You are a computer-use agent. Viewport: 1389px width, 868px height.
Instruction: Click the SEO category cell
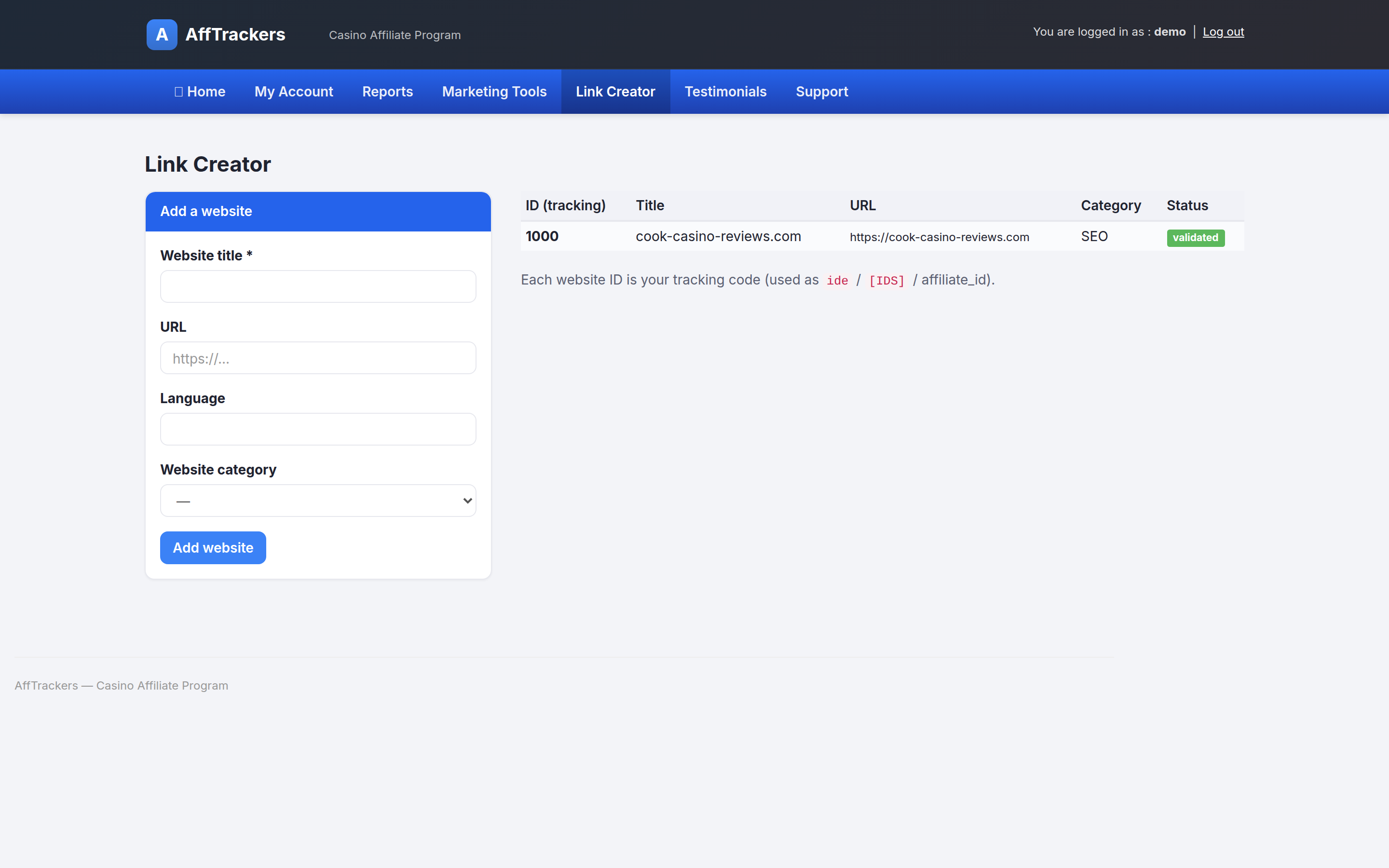click(x=1094, y=236)
